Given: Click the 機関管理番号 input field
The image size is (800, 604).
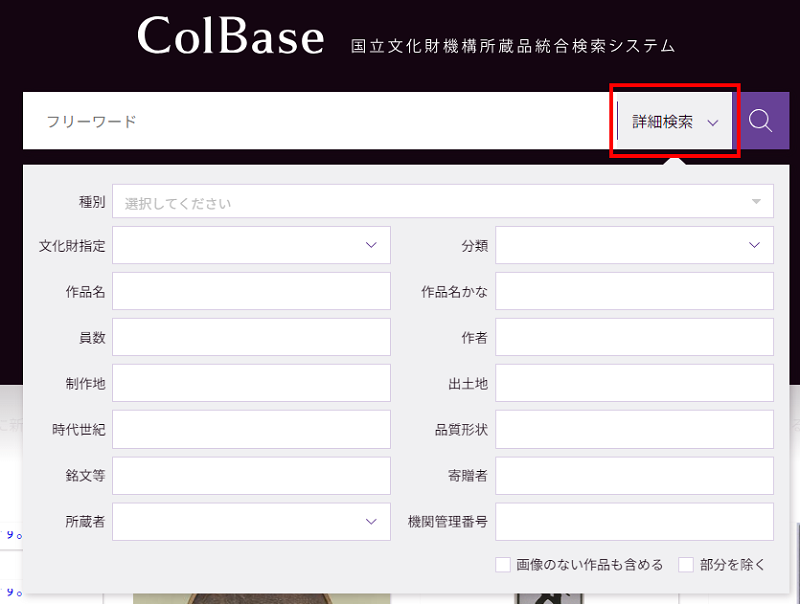Looking at the screenshot, I should [x=634, y=522].
